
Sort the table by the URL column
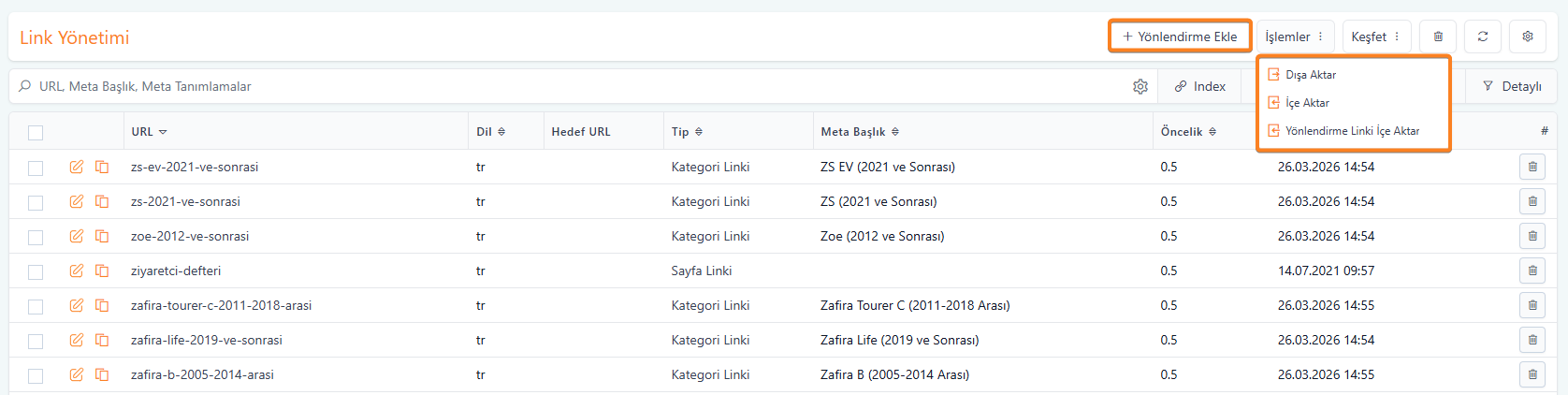pos(149,132)
